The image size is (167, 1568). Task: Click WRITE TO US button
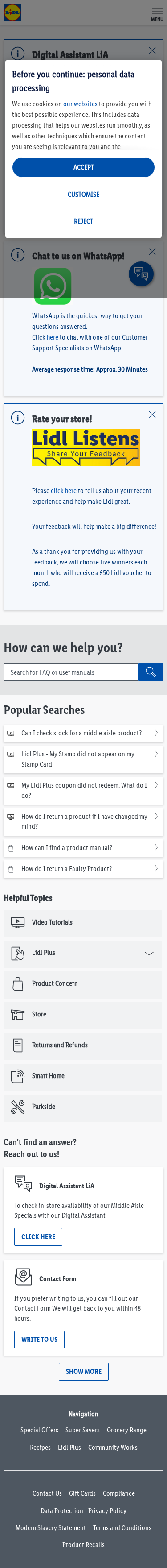click(x=40, y=1339)
